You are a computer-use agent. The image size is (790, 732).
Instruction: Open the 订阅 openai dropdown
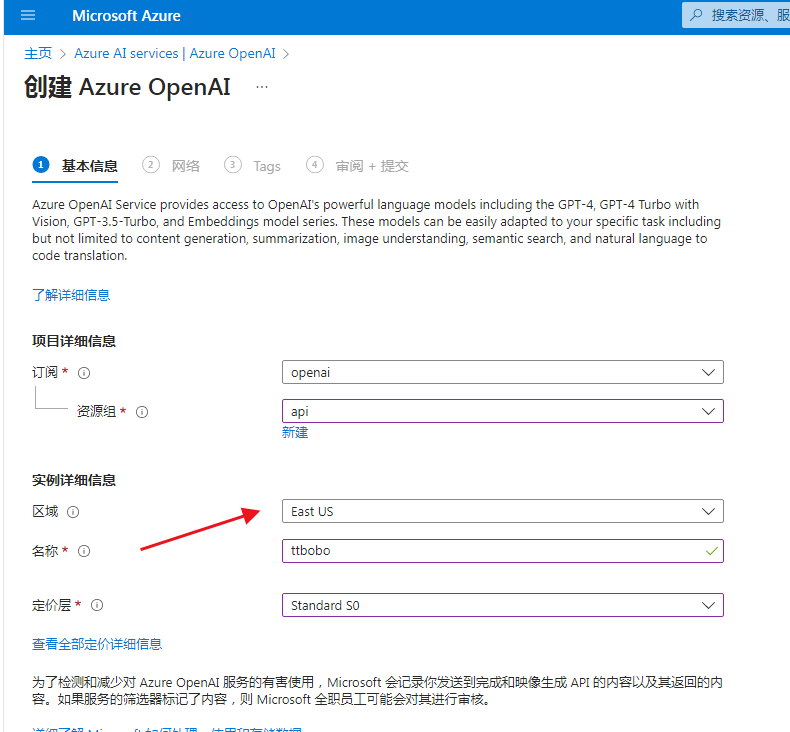click(503, 372)
